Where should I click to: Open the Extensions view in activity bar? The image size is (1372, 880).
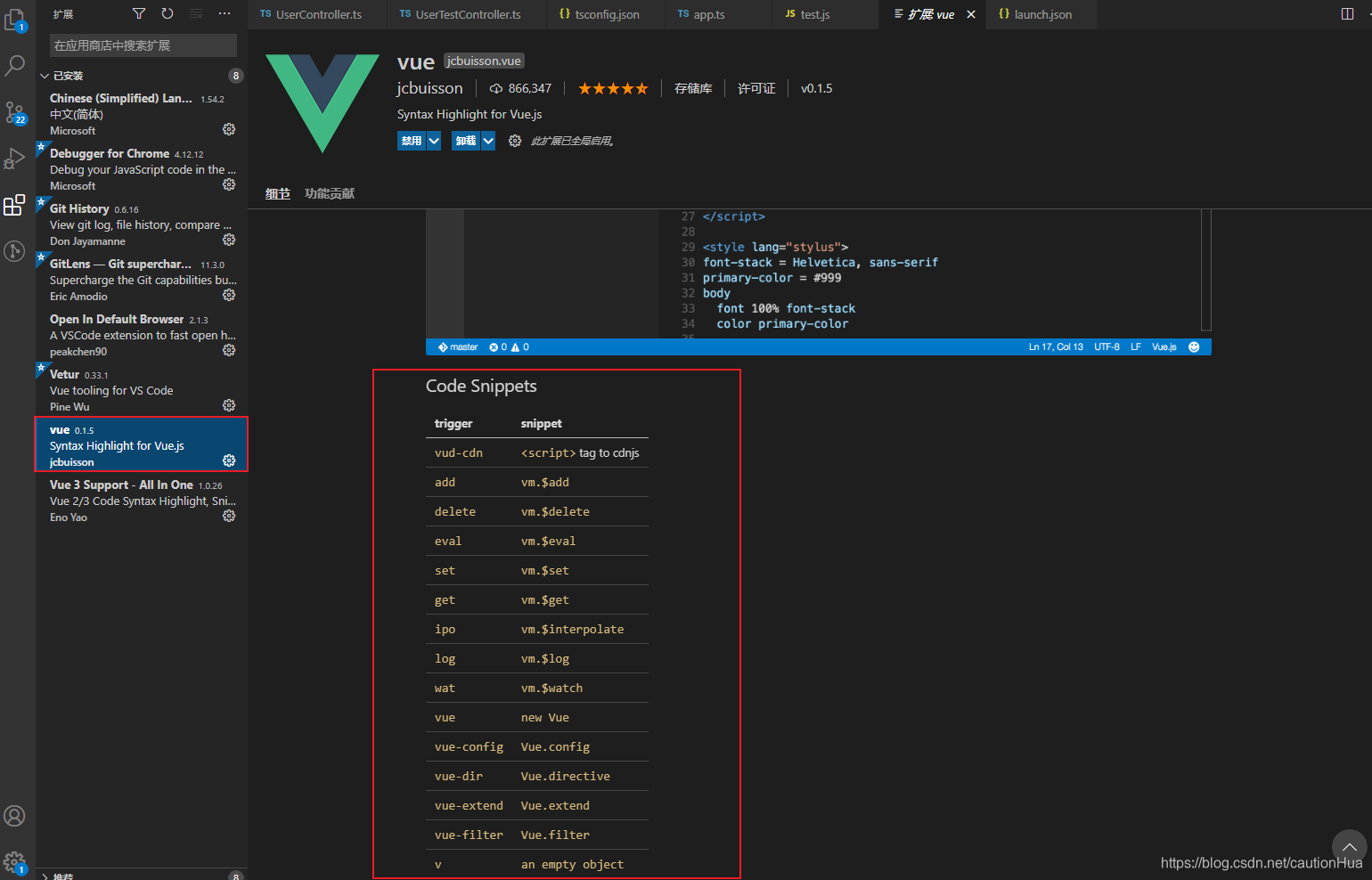15,205
